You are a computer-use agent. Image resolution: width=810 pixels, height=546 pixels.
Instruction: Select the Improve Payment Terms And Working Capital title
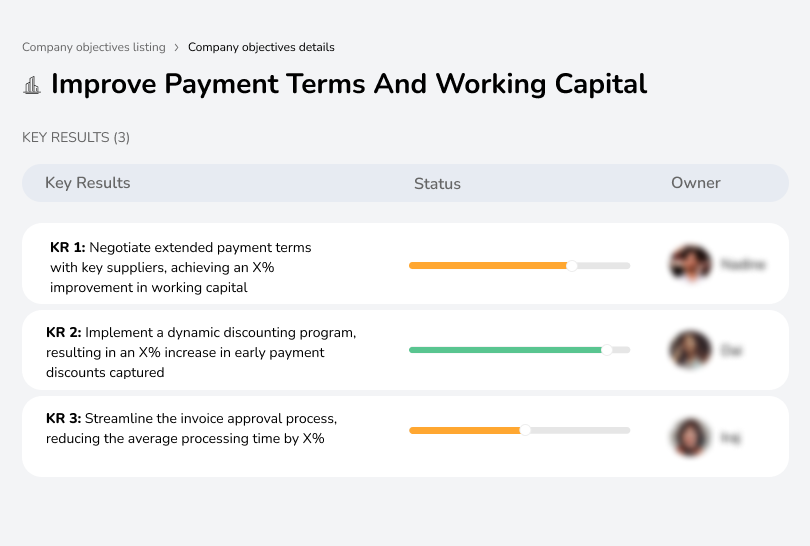(x=349, y=84)
